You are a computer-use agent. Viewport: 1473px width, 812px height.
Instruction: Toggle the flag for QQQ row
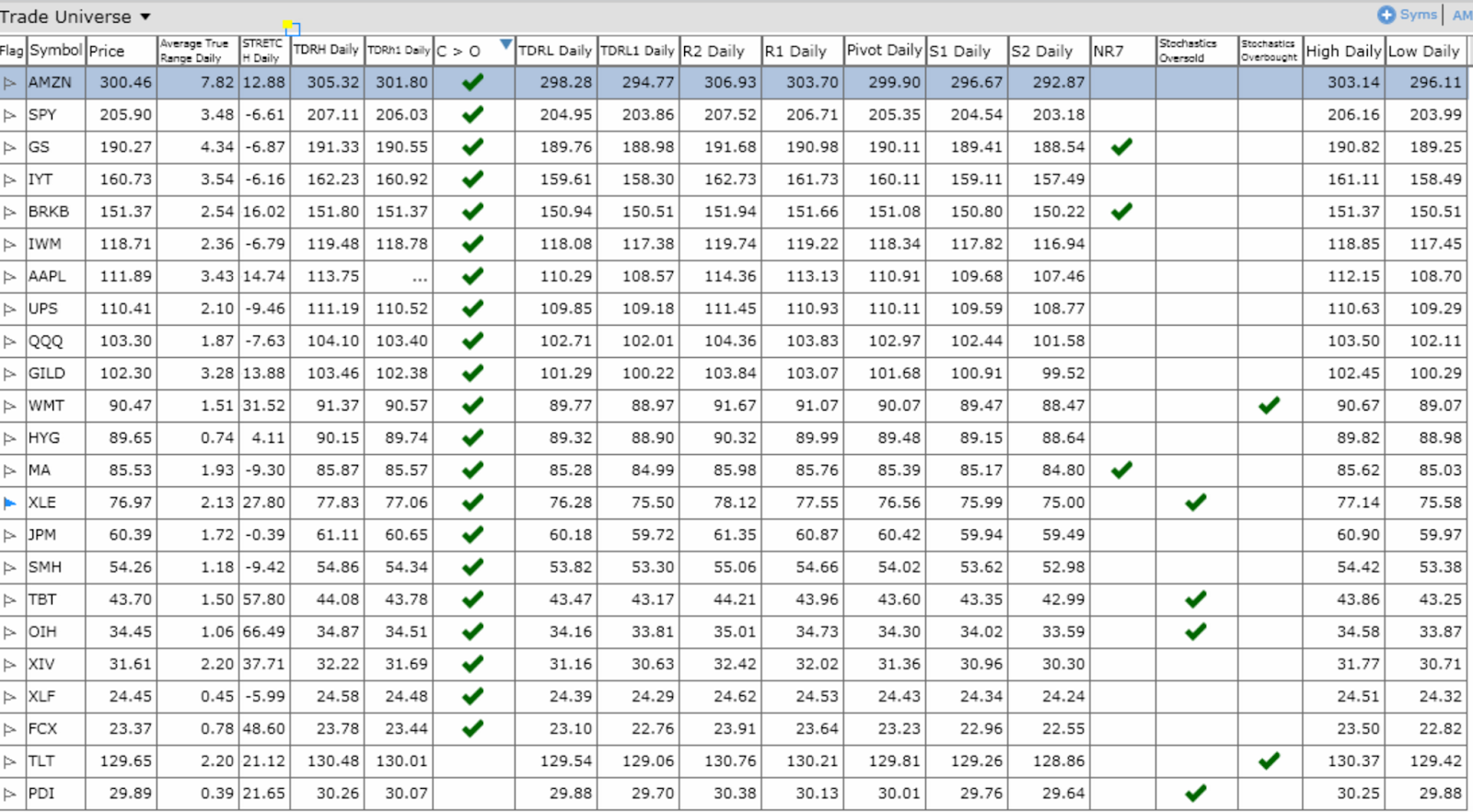(10, 342)
